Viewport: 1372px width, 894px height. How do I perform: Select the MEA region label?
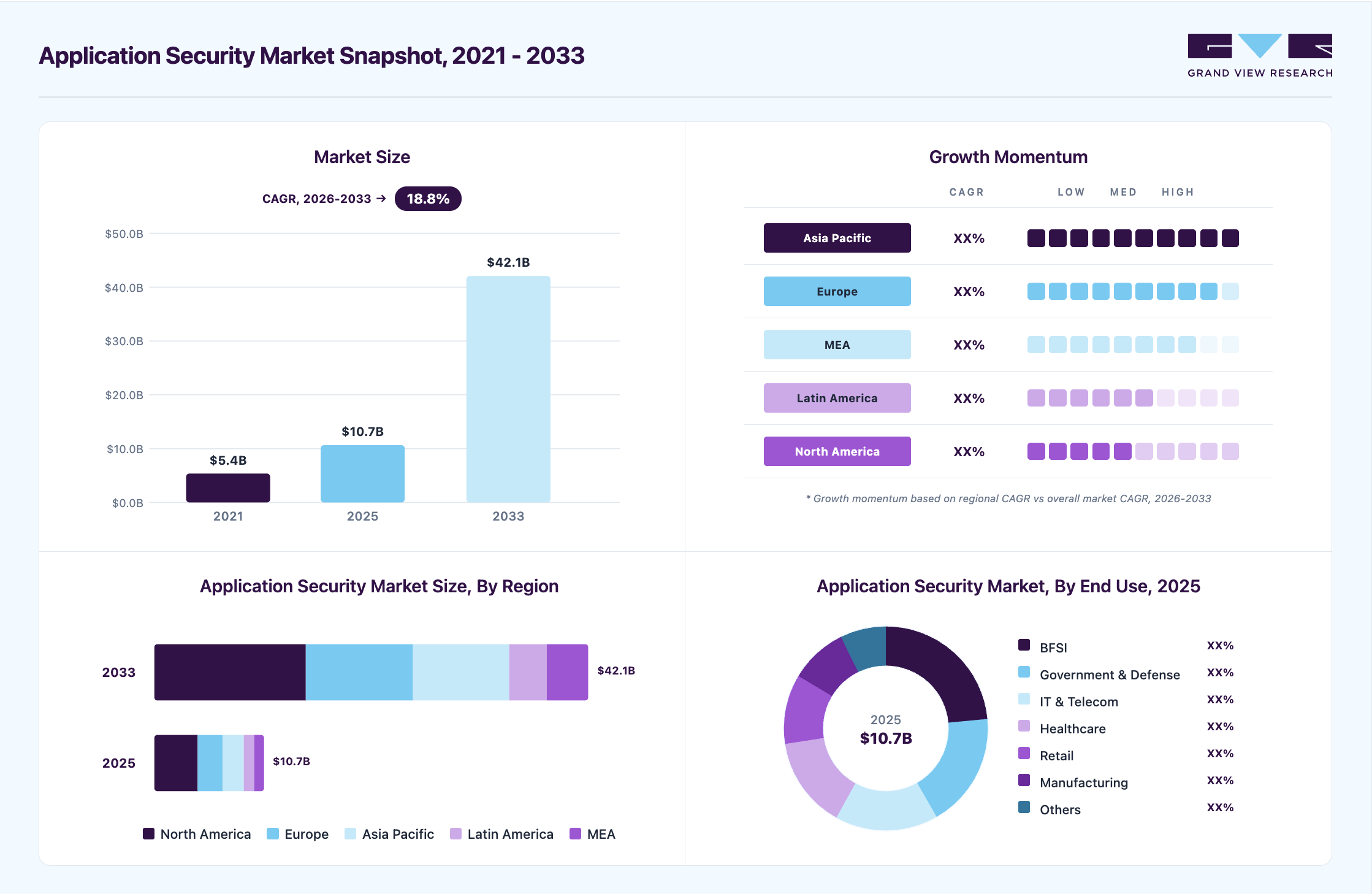(x=837, y=345)
